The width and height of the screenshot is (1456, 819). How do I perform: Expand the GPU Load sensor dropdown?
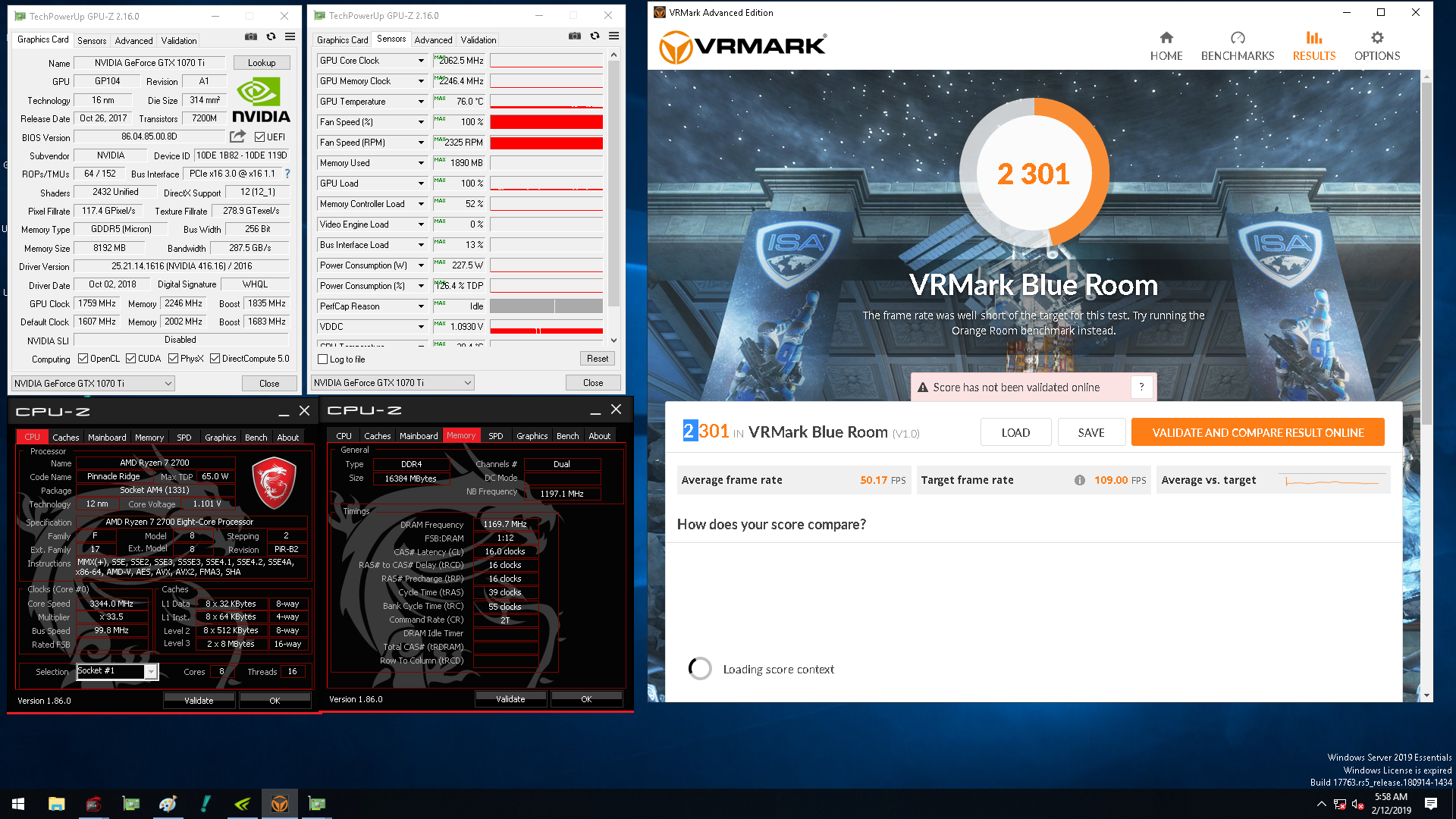pos(421,184)
